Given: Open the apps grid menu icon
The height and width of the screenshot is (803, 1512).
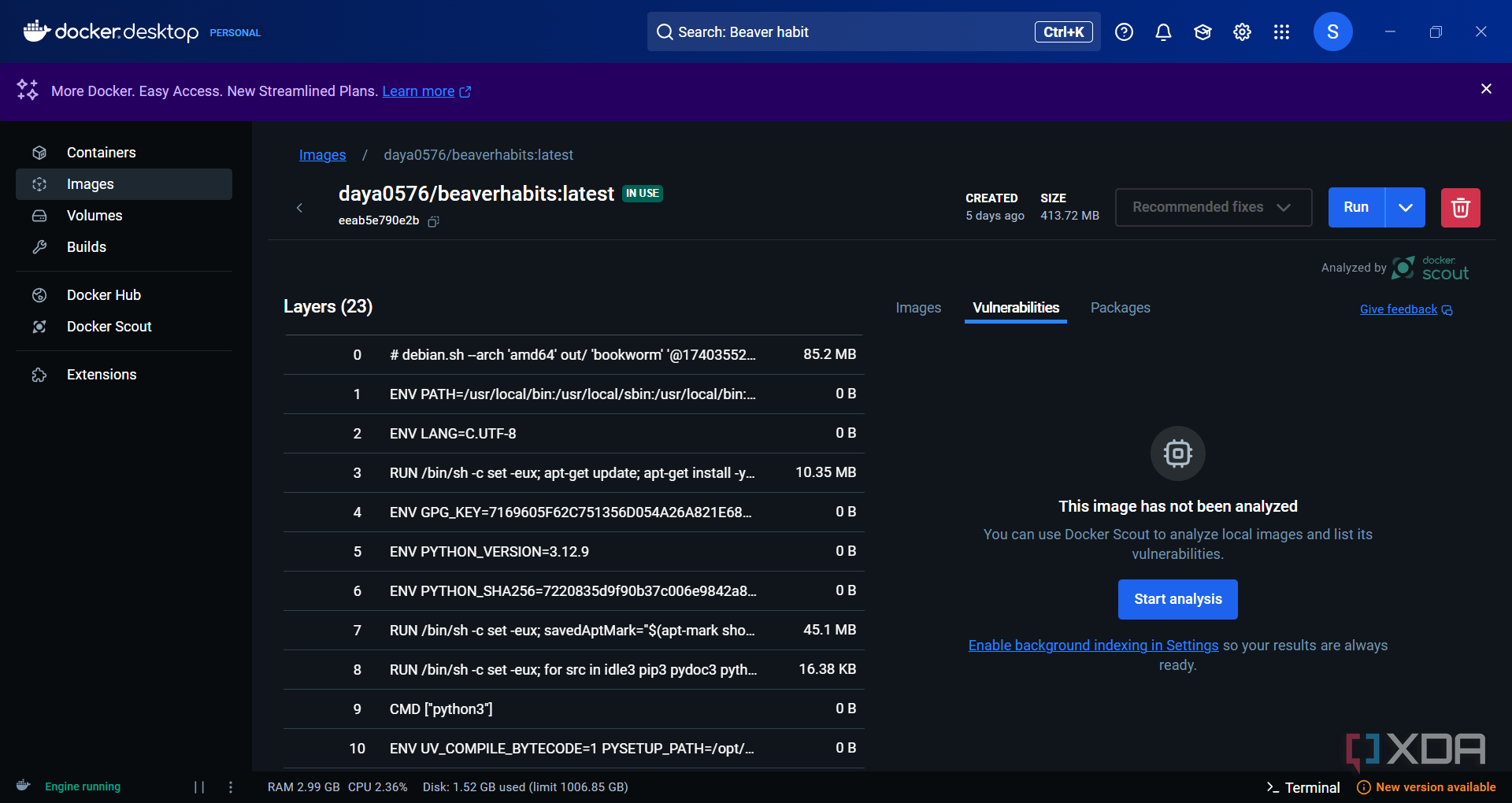Looking at the screenshot, I should (1281, 32).
